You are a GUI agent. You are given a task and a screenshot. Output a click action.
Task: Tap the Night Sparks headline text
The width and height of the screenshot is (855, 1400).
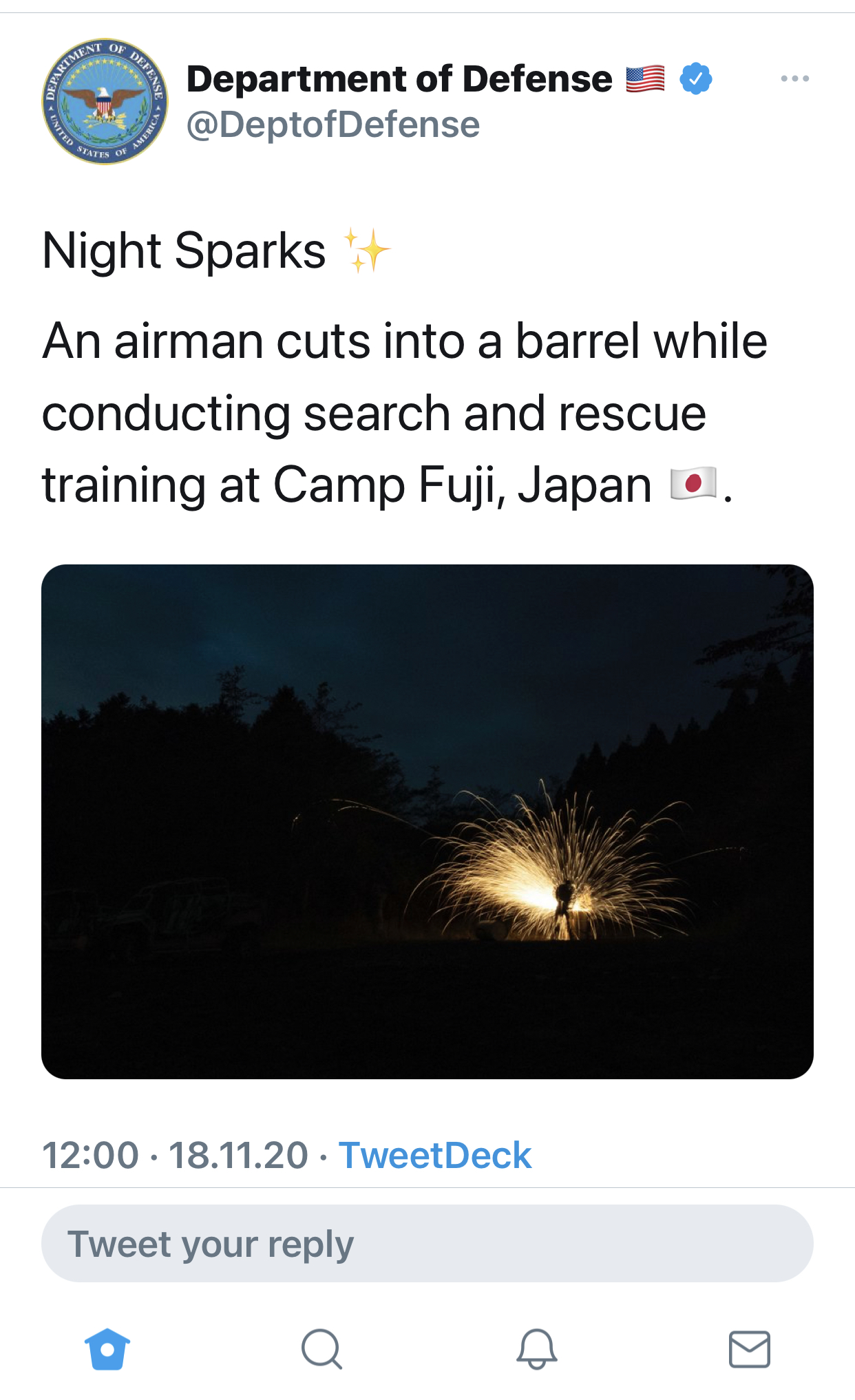[184, 251]
